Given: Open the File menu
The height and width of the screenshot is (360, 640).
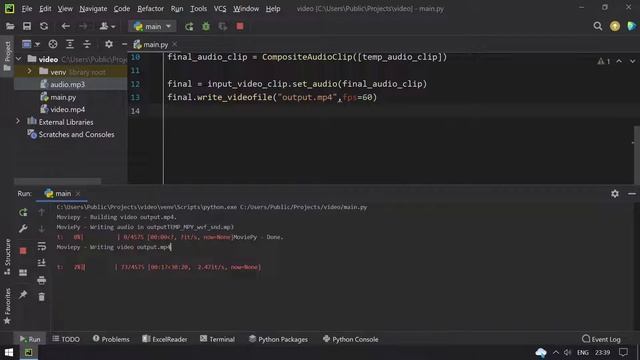Looking at the screenshot, I should pyautogui.click(x=27, y=9).
